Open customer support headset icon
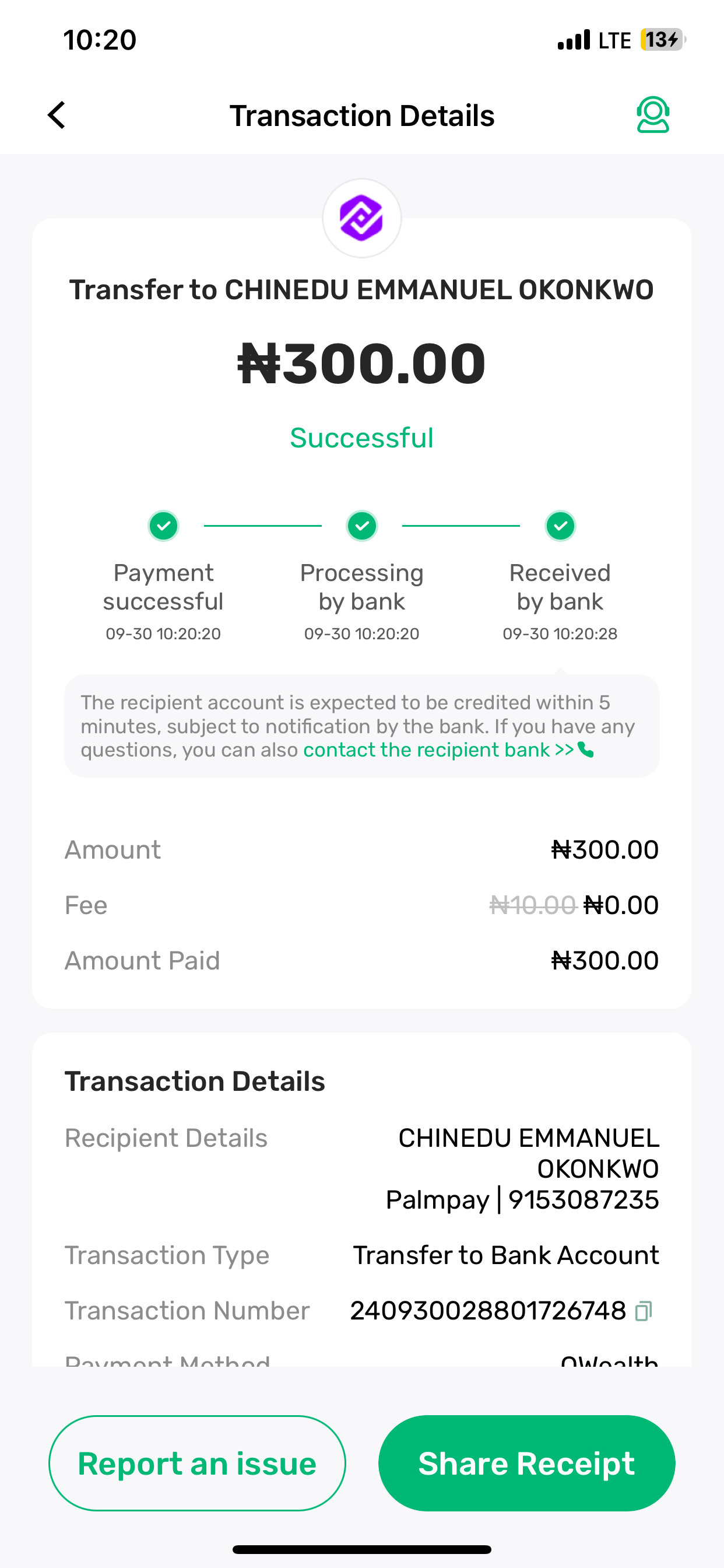Screen dimensions: 724x1568 click(x=653, y=114)
